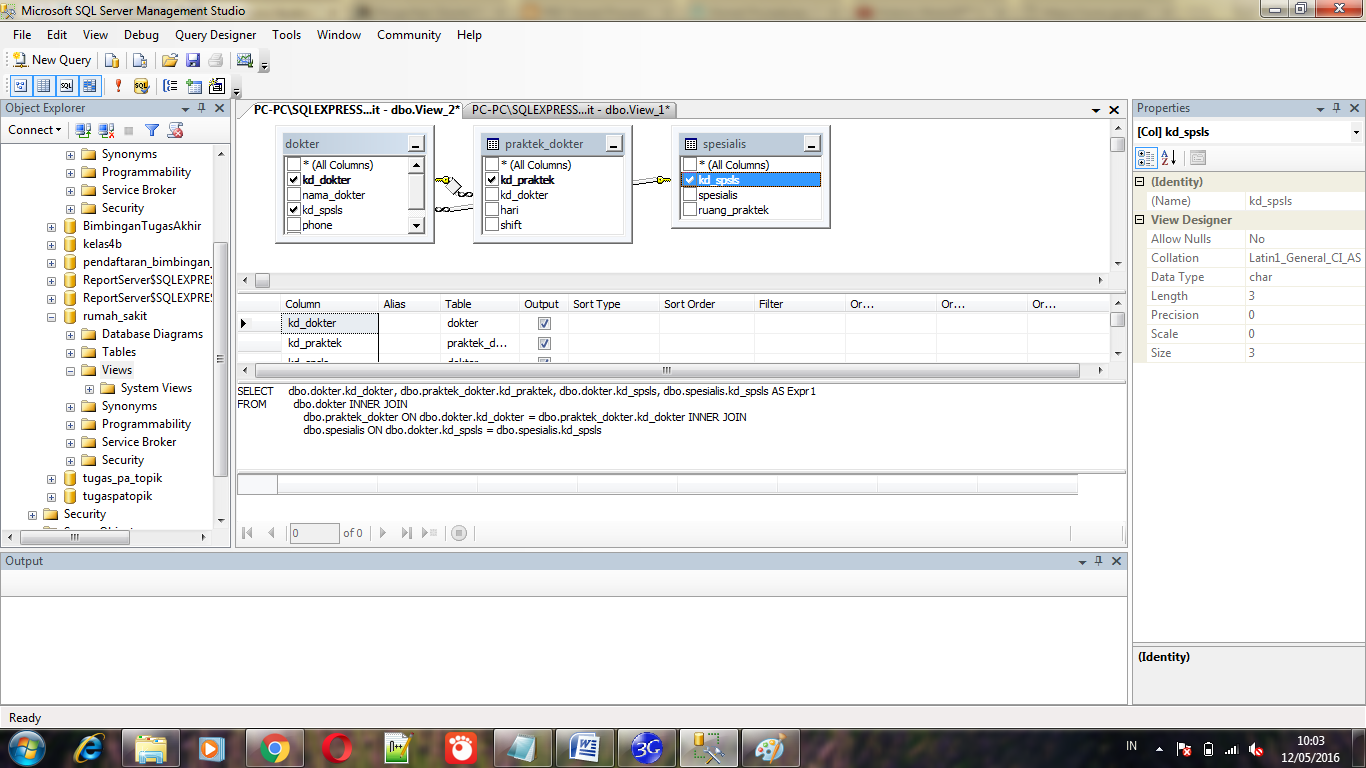Select the Views folder in Object Explorer
The width and height of the screenshot is (1366, 768).
116,370
